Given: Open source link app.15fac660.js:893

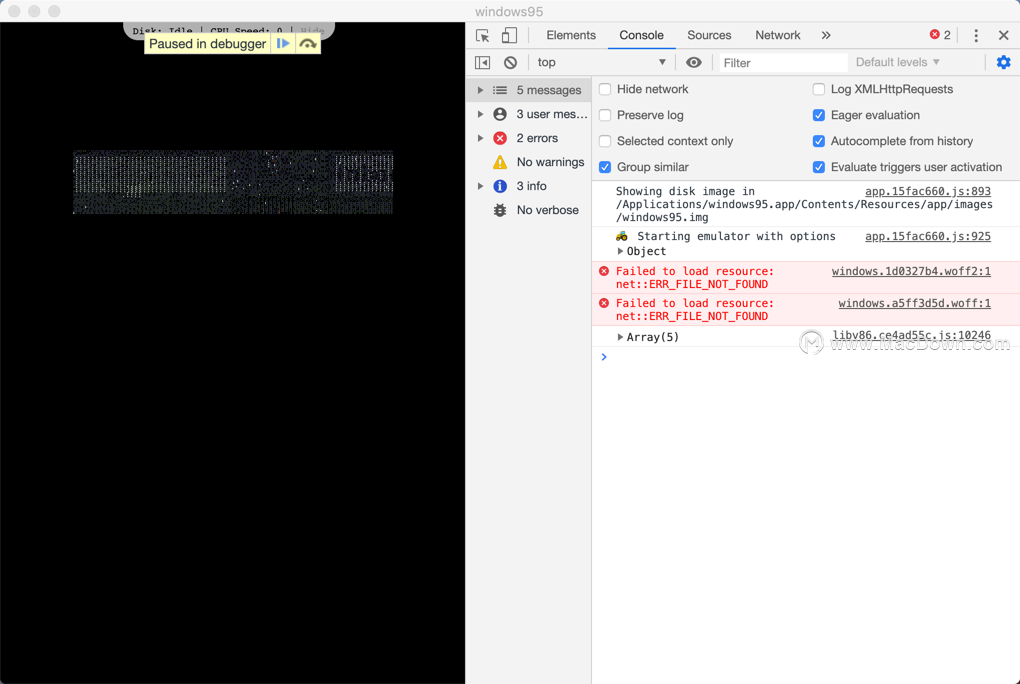Looking at the screenshot, I should click(x=928, y=191).
